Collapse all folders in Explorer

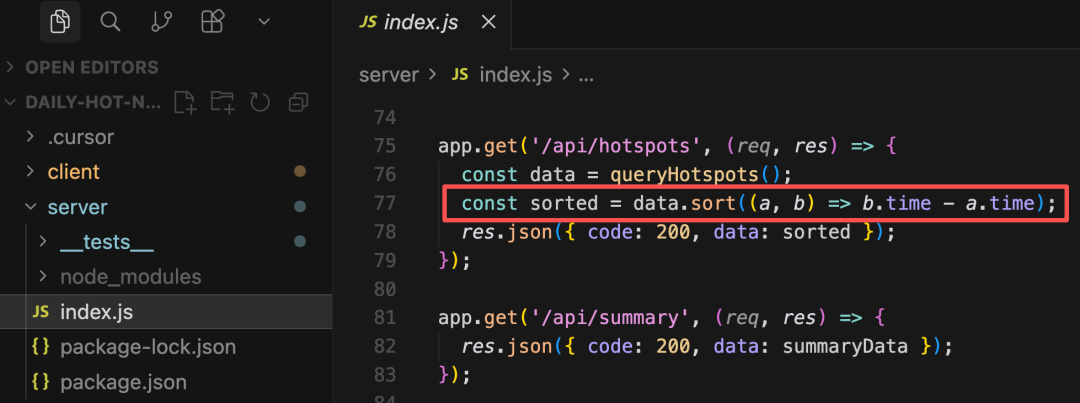[298, 103]
